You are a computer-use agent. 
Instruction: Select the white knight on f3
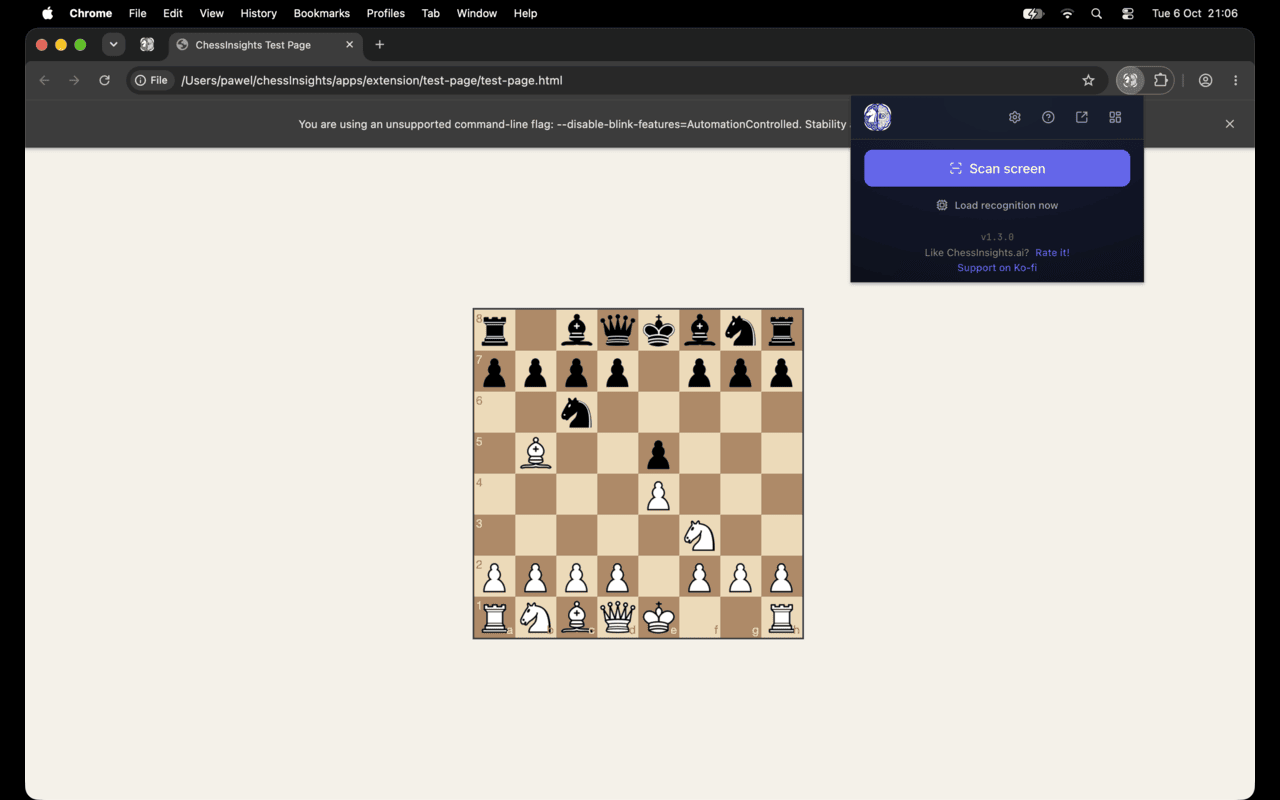pos(700,535)
